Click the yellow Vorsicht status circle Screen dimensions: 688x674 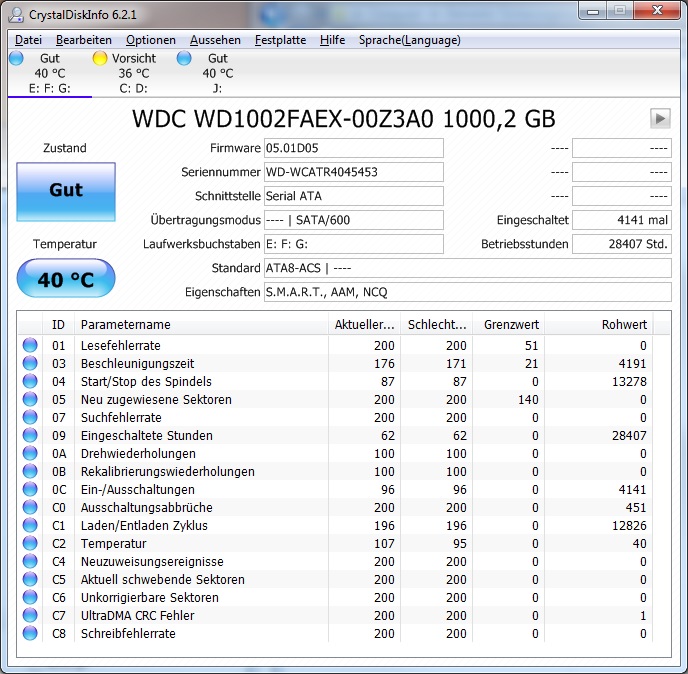pyautogui.click(x=100, y=58)
